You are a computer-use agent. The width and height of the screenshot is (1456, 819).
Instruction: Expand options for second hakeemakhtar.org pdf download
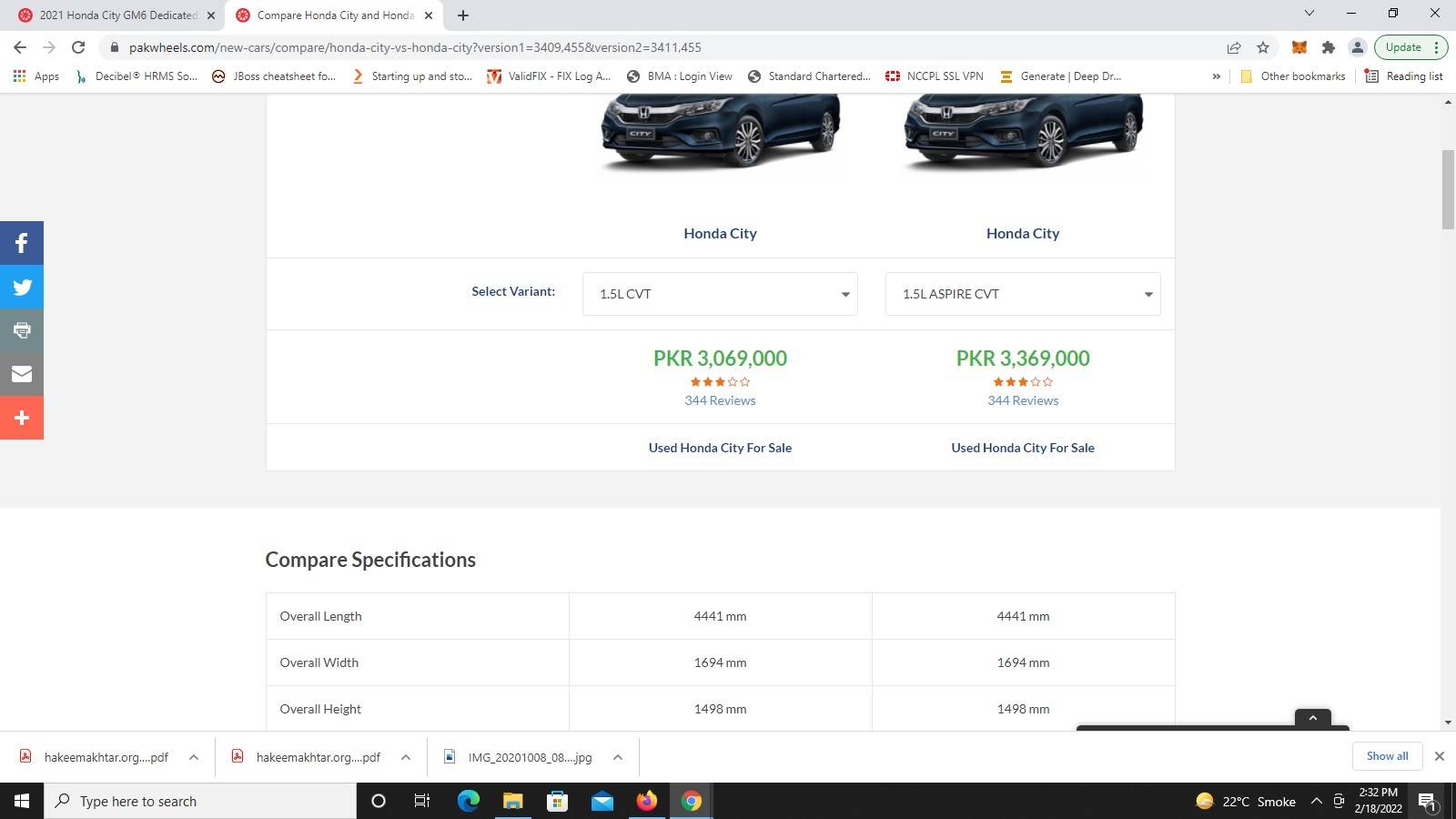point(406,757)
